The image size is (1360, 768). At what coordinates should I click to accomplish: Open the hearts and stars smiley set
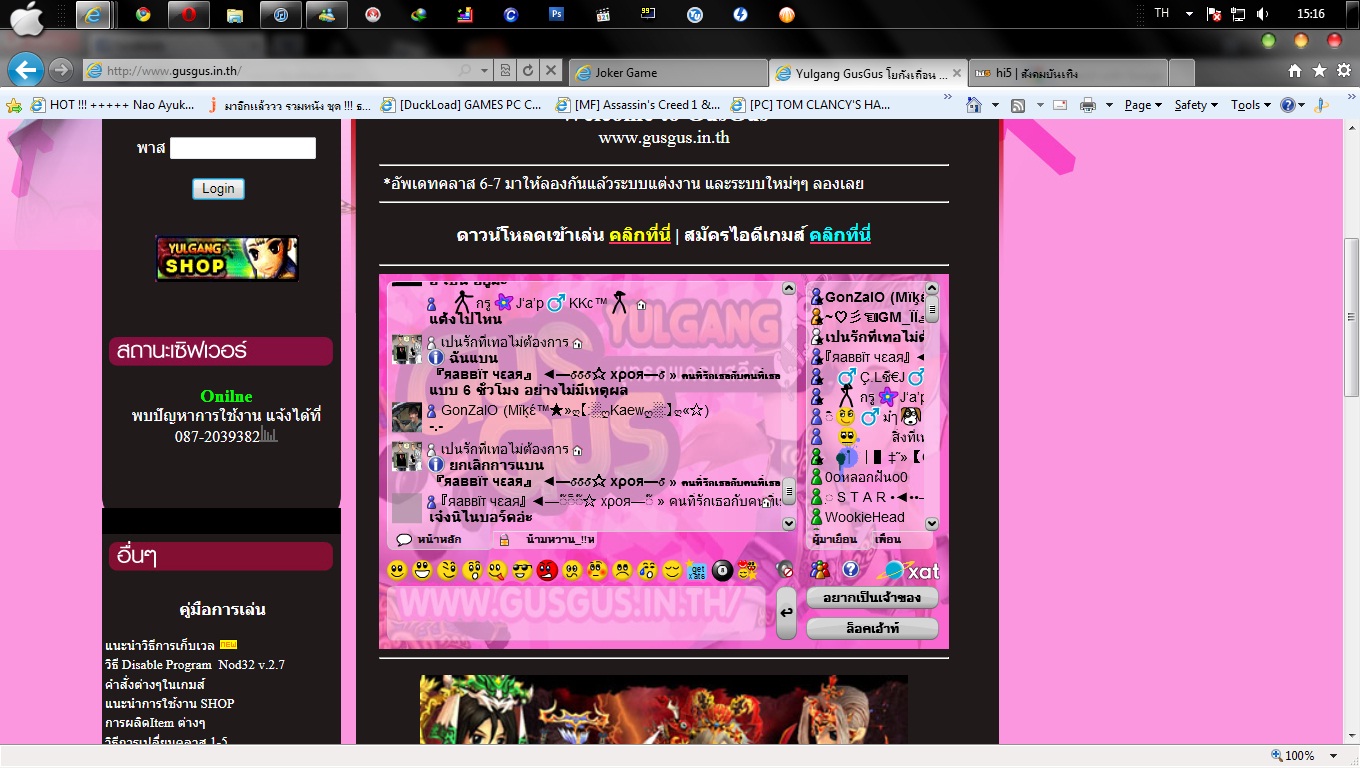(x=747, y=571)
